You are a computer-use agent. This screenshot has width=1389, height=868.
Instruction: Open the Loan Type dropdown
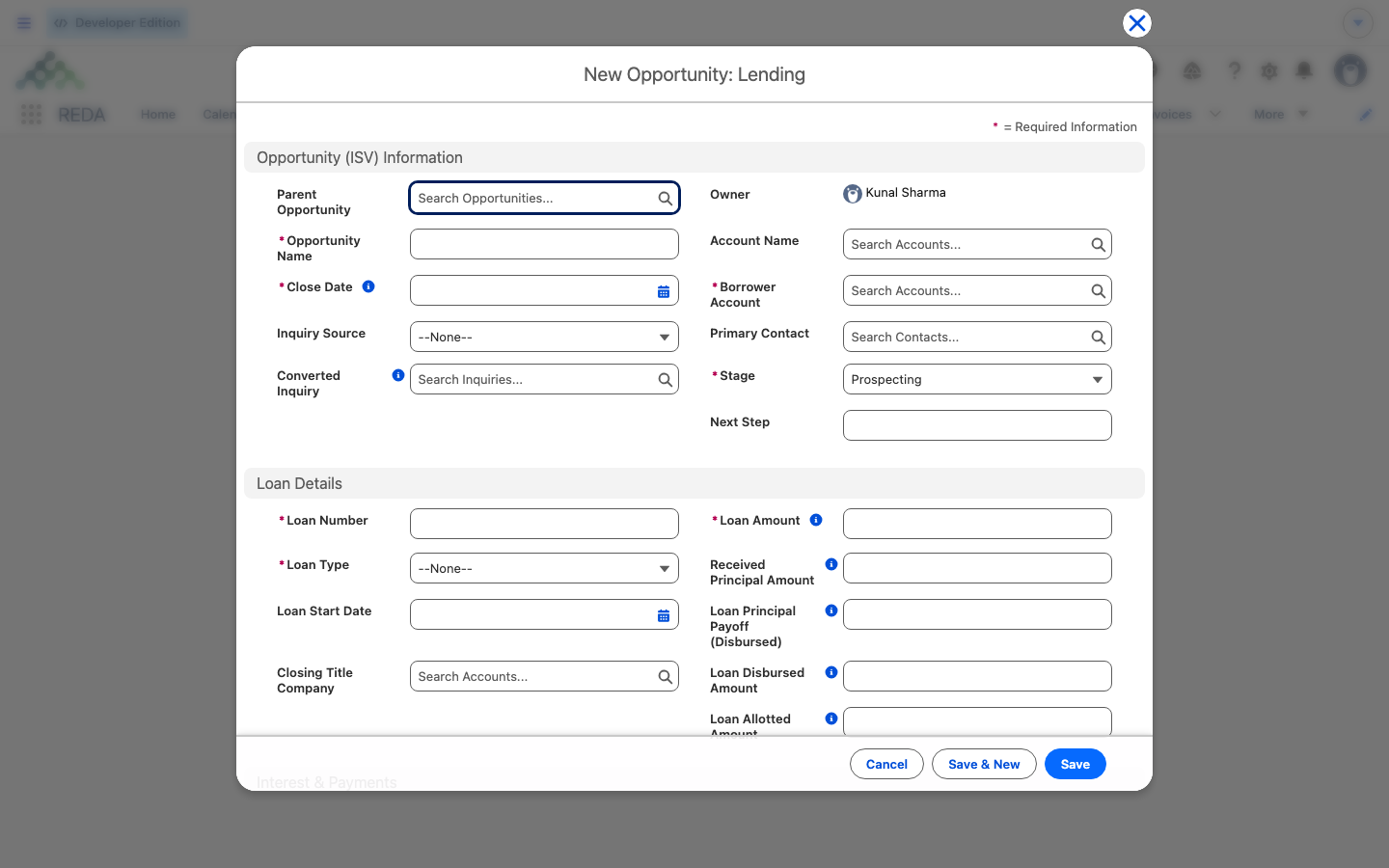544,568
